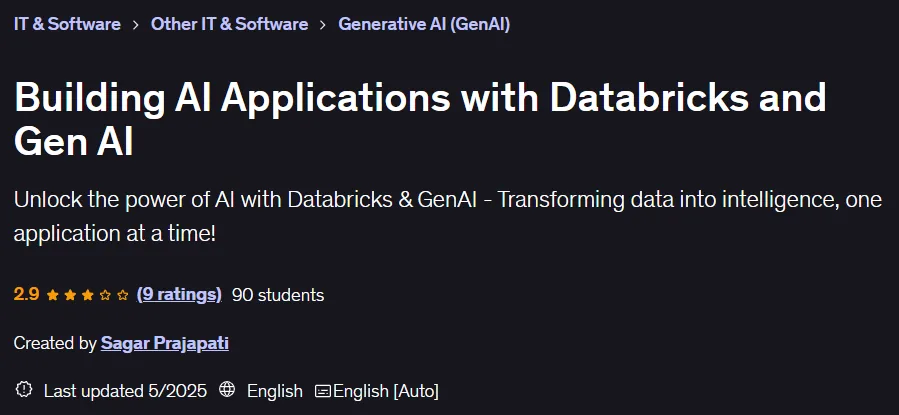The height and width of the screenshot is (415, 899).
Task: Click the fourth empty rating star
Action: [105, 295]
